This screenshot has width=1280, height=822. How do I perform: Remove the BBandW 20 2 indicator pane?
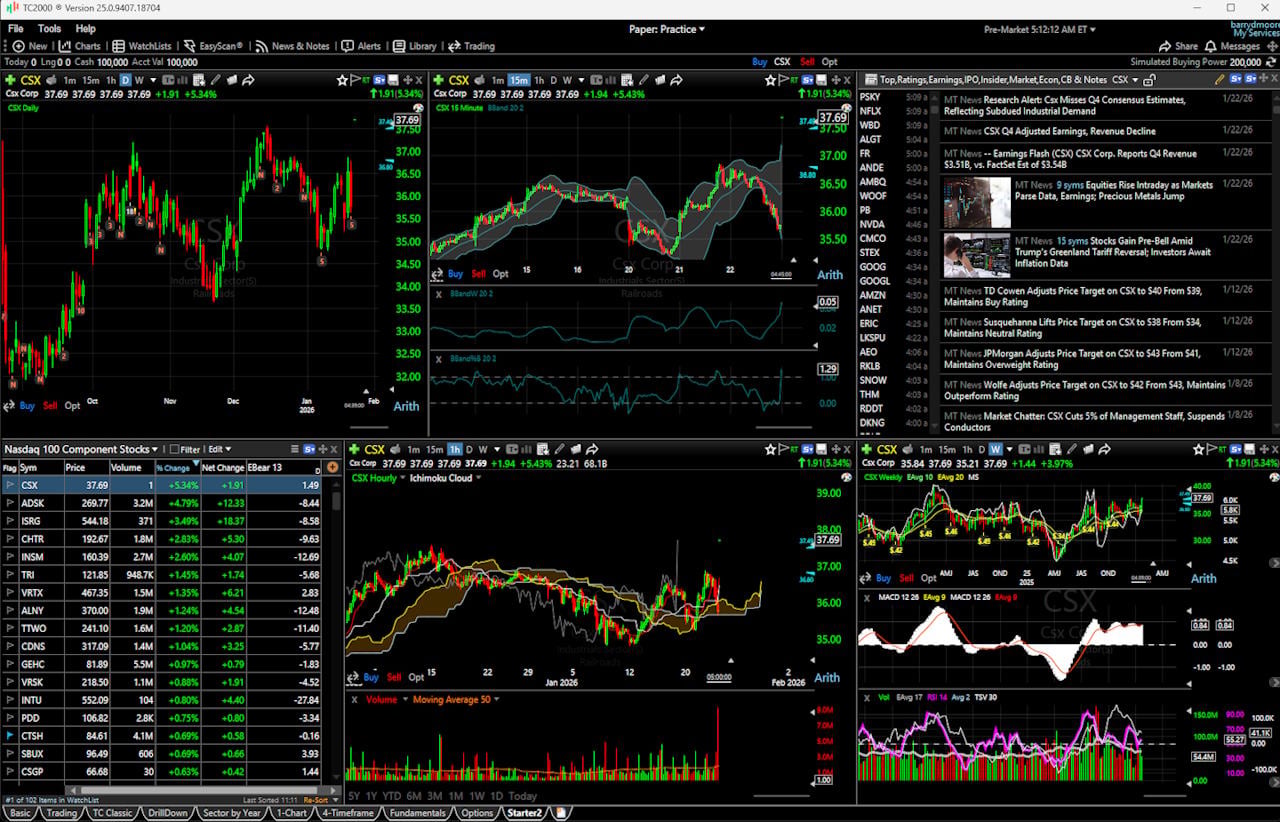pos(439,294)
